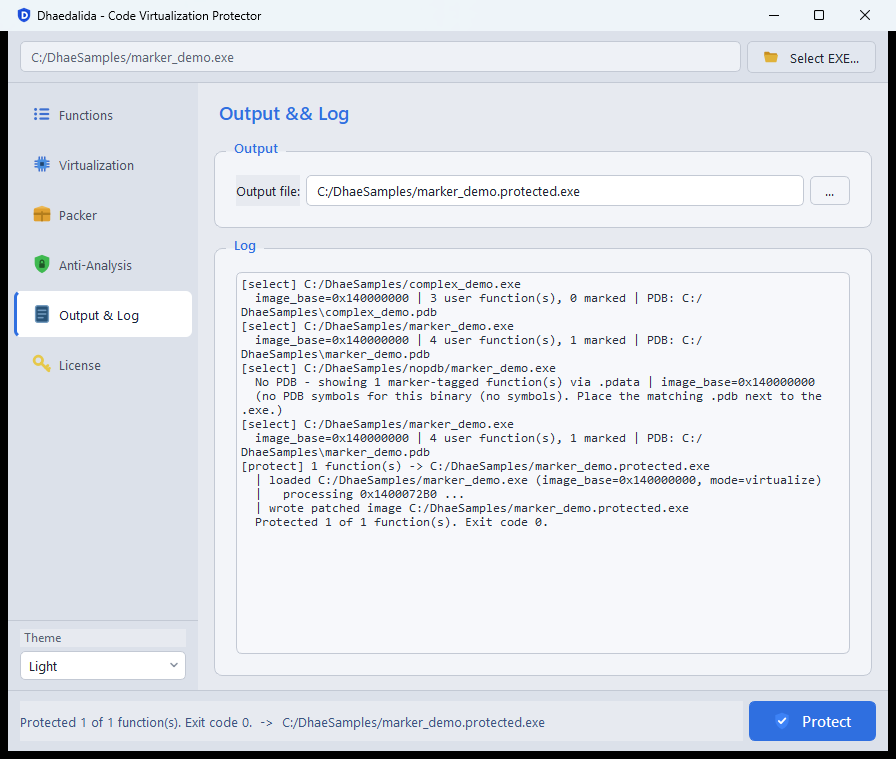Click log line 'No PDB - showing 1 marker-tagged function(s)'
This screenshot has width=896, height=759.
[535, 382]
